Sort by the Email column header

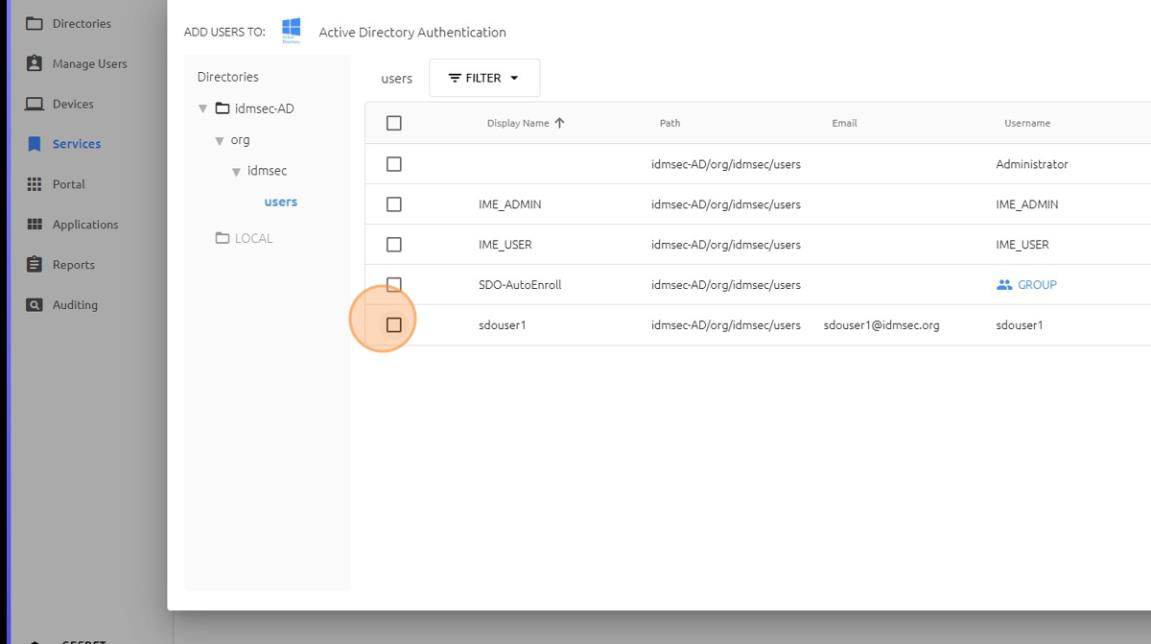[x=844, y=123]
